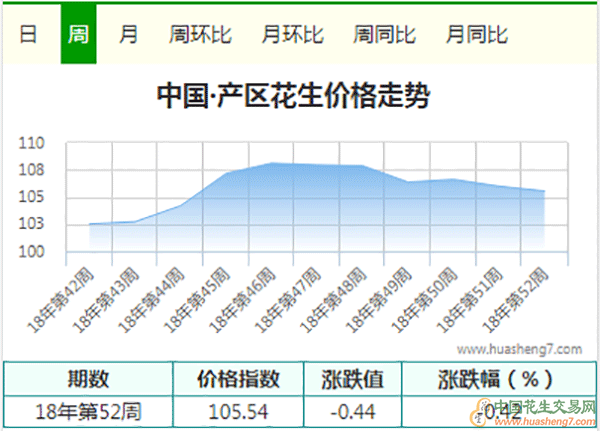Select the 105.54 price index cell
The height and width of the screenshot is (431, 600).
[239, 411]
